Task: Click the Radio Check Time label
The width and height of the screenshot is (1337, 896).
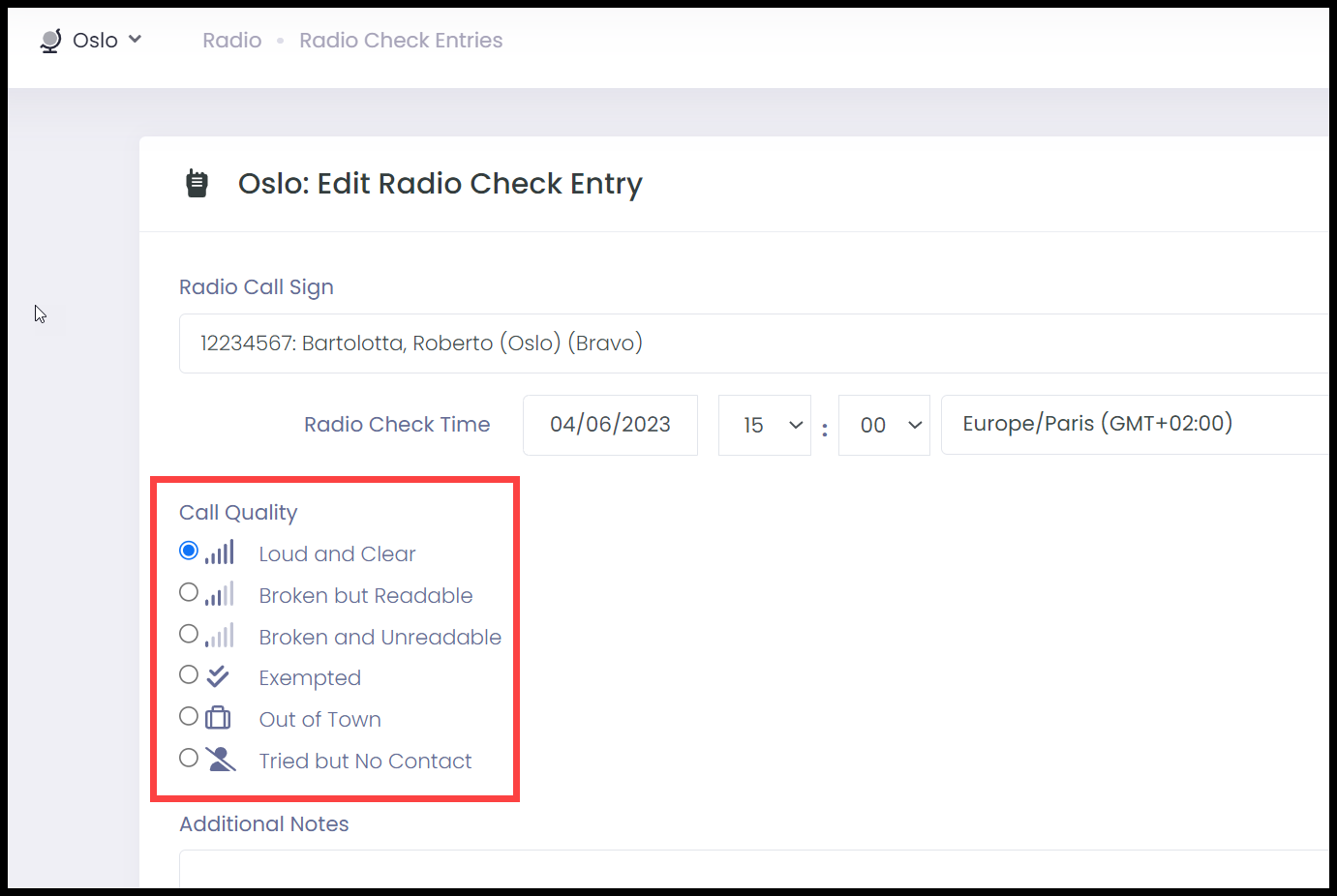Action: (x=397, y=425)
